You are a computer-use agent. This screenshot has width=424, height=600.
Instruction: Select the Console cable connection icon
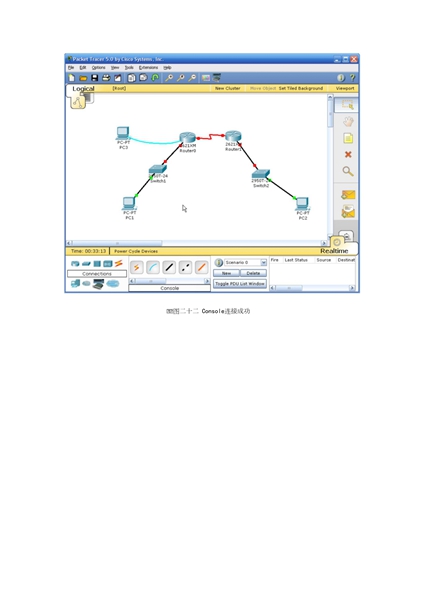pyautogui.click(x=153, y=267)
